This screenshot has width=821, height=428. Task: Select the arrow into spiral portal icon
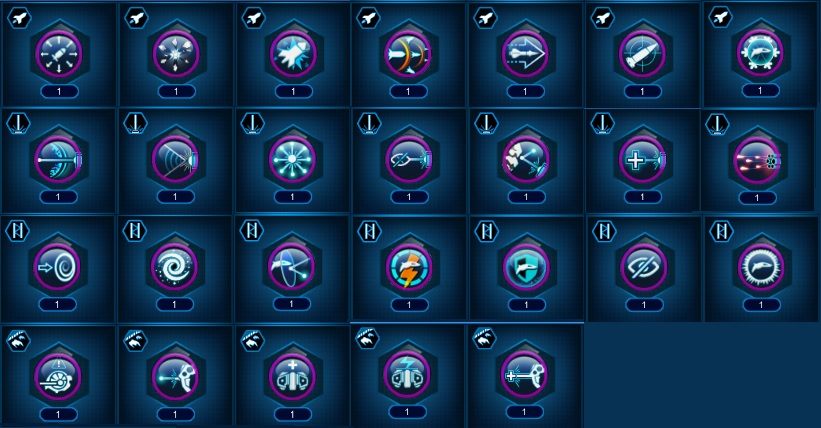58,267
